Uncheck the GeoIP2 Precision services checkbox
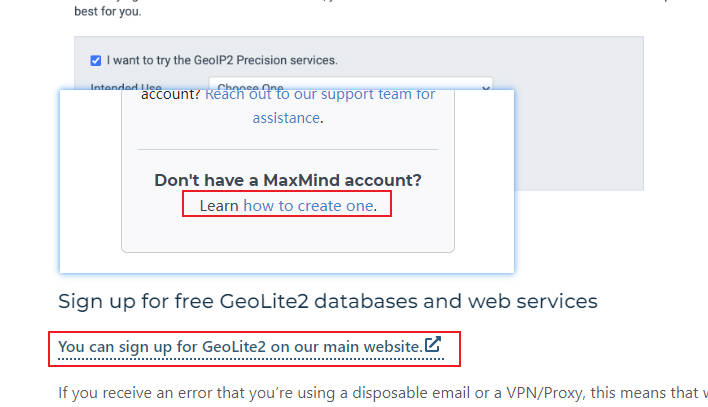Viewport: 708px width, 407px height. coord(95,60)
